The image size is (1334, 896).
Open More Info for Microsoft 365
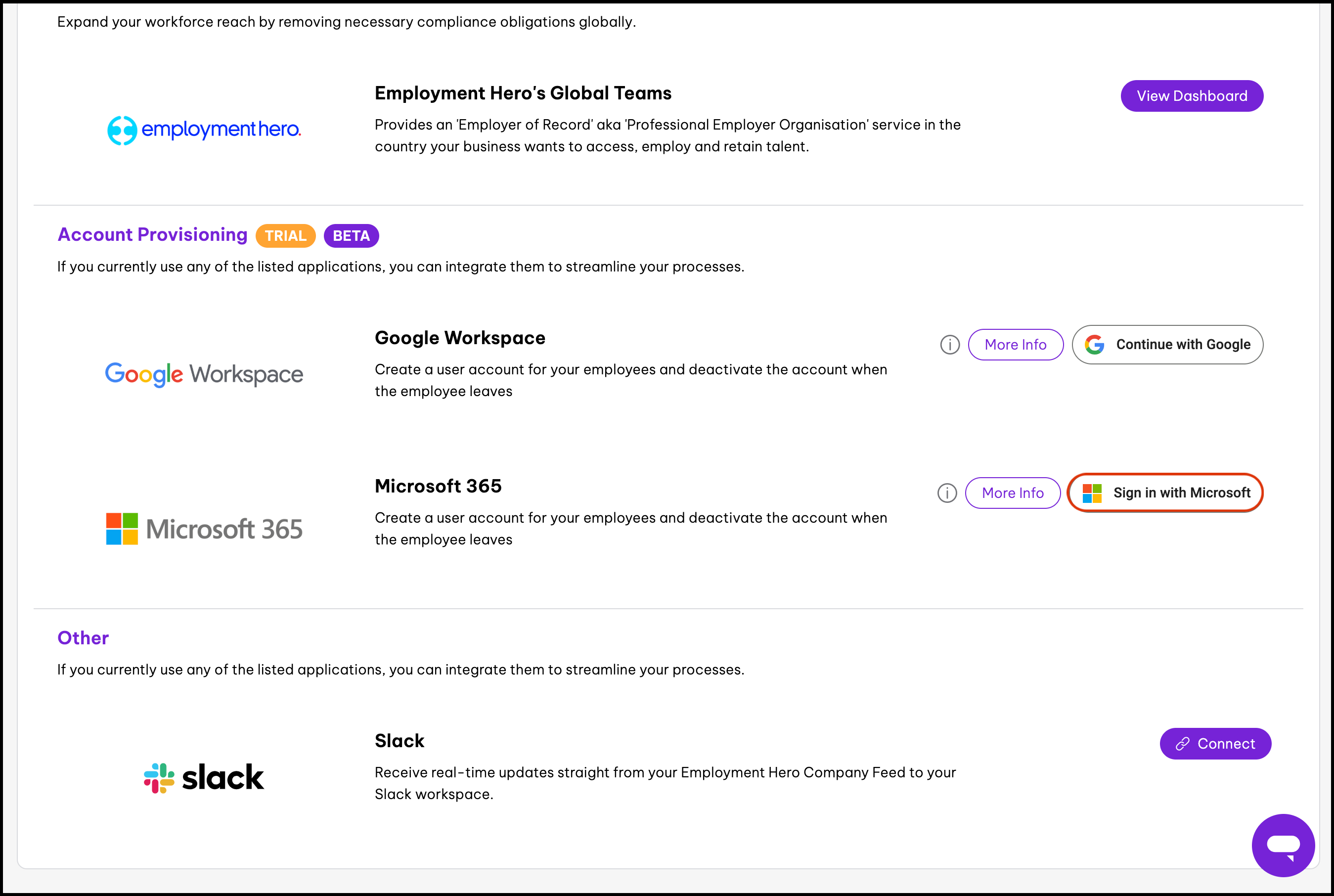(1012, 493)
